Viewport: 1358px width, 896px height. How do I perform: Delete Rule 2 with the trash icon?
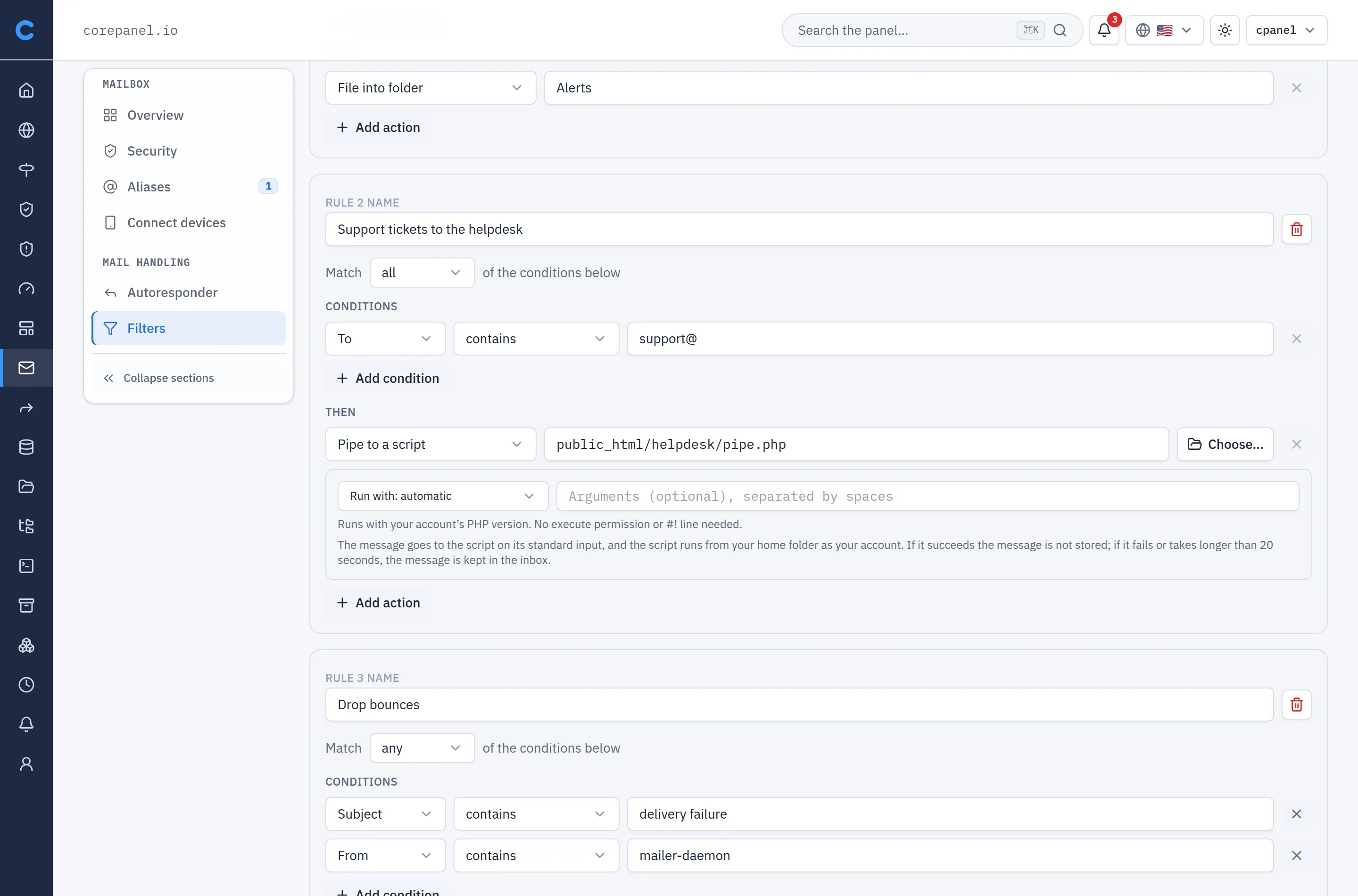point(1296,229)
